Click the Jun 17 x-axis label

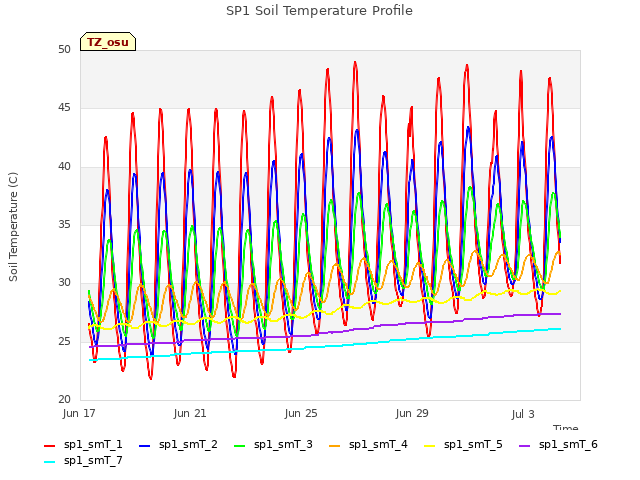[79, 413]
